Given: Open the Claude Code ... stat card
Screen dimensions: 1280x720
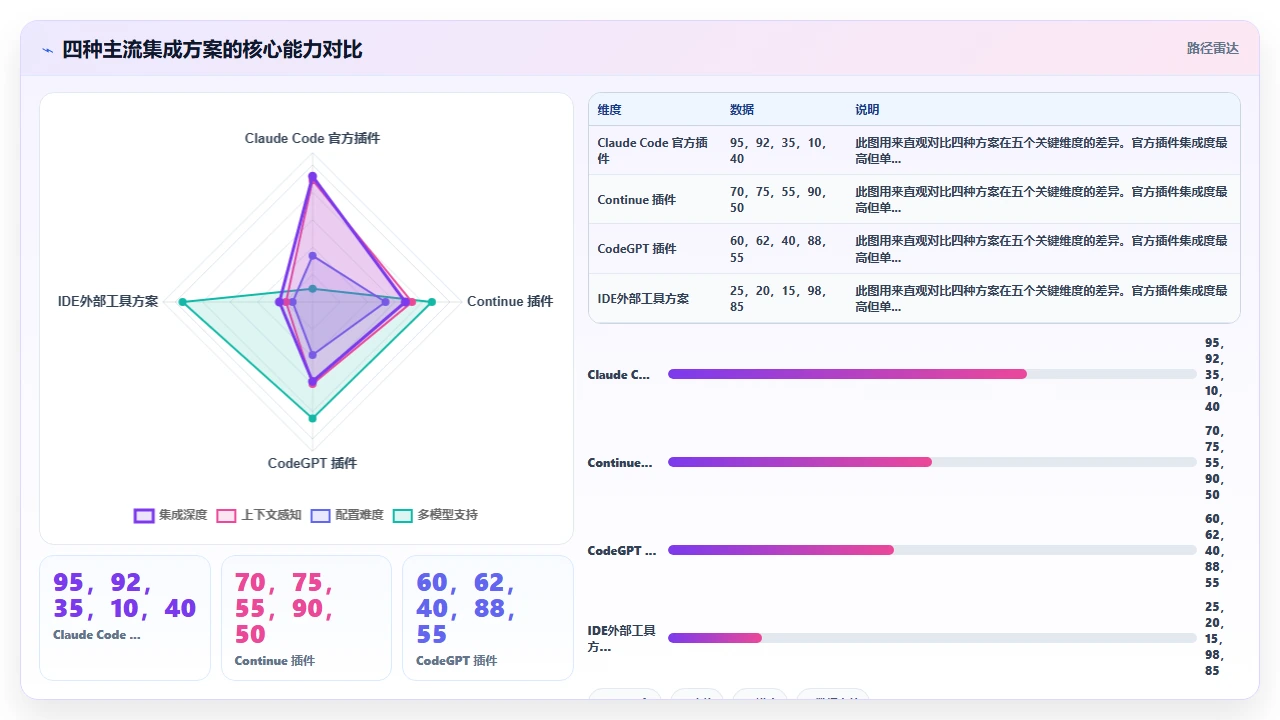Looking at the screenshot, I should (x=125, y=617).
